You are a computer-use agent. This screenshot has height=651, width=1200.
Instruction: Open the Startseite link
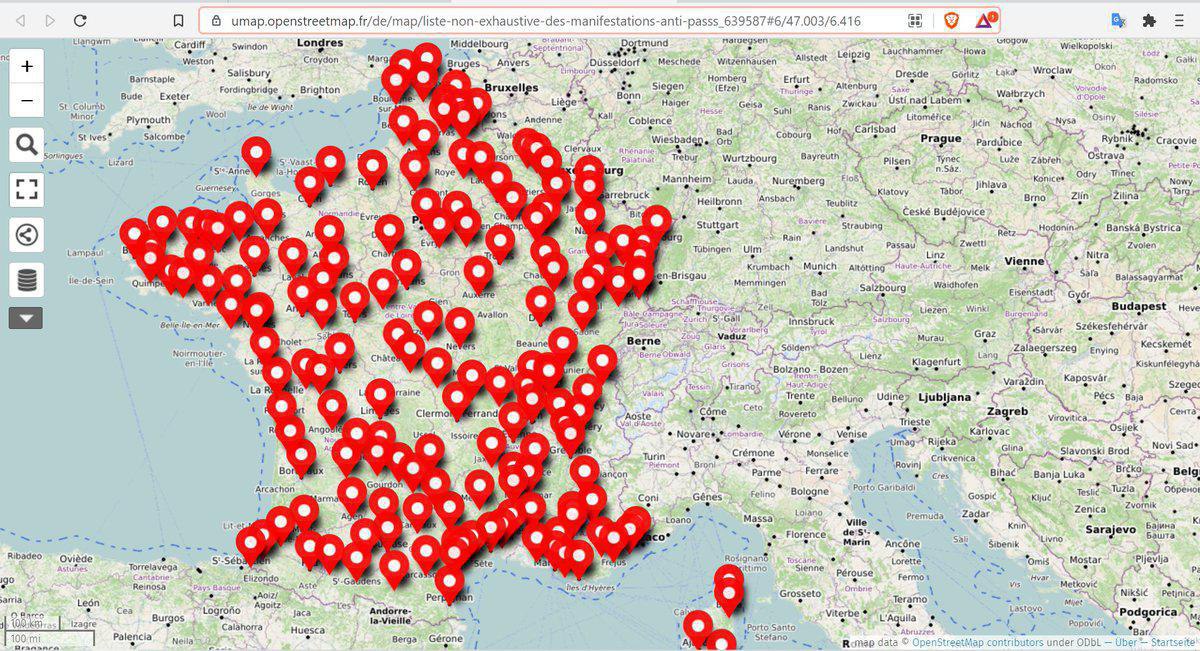pos(1172,643)
